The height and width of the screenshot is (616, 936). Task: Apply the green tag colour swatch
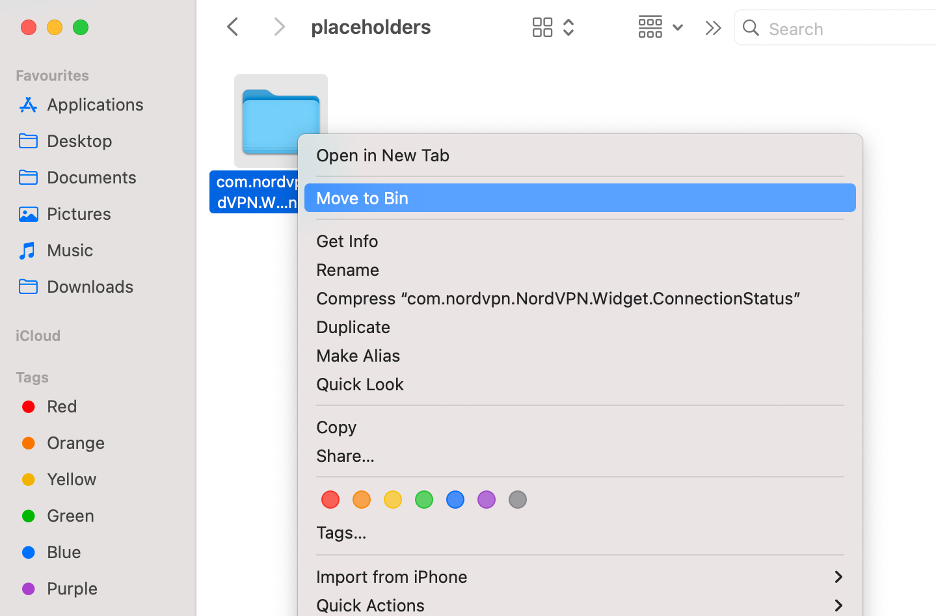tap(424, 499)
